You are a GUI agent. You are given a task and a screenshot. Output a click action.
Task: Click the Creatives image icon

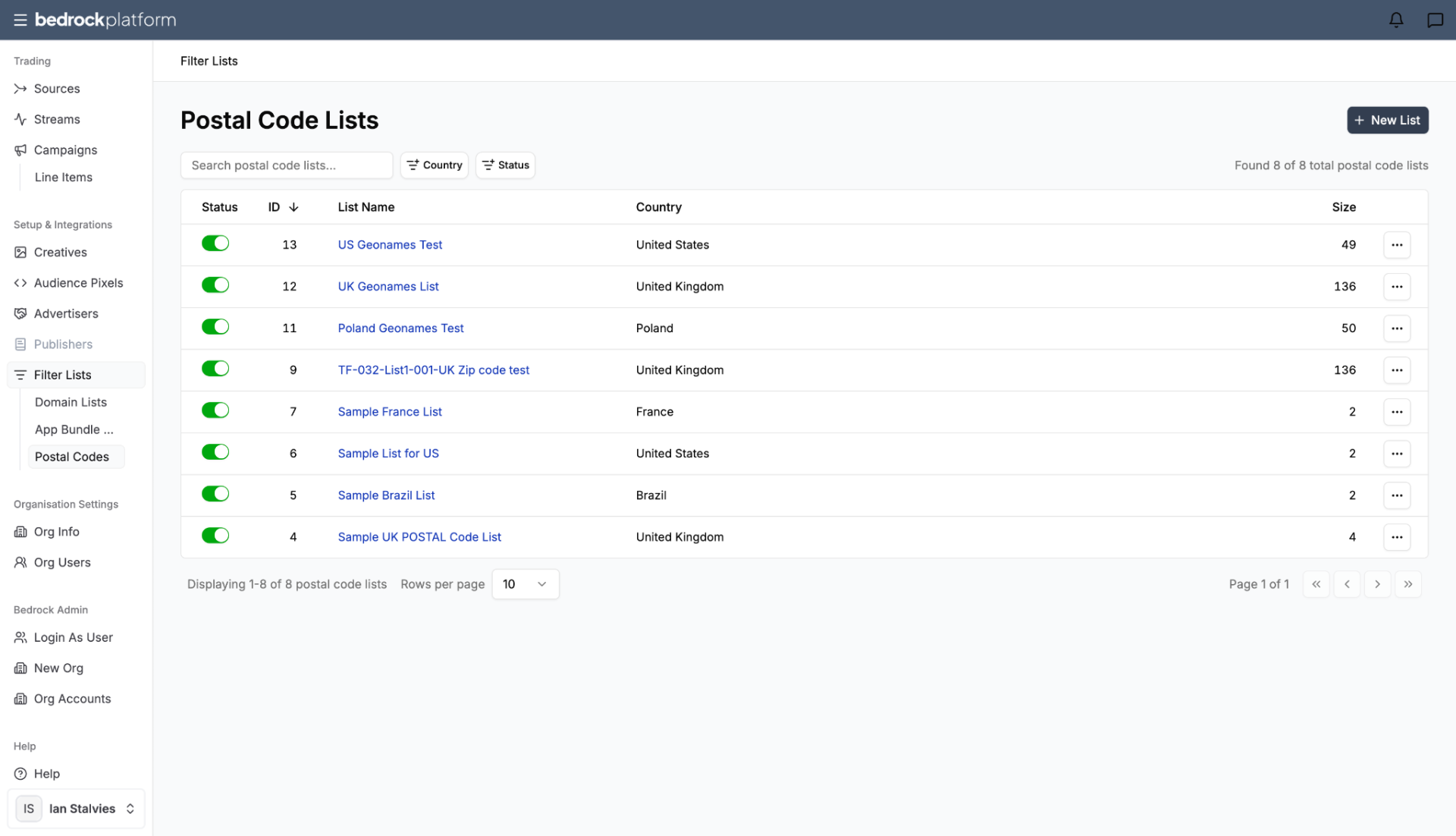[20, 252]
